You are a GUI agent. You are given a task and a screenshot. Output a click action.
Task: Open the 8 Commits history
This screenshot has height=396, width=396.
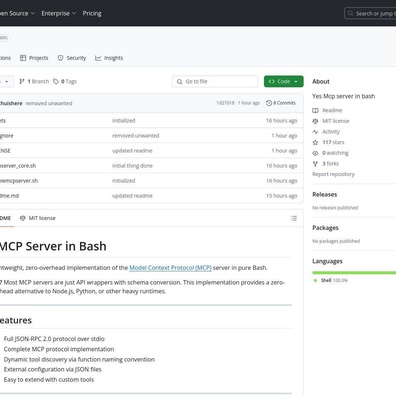click(x=281, y=103)
